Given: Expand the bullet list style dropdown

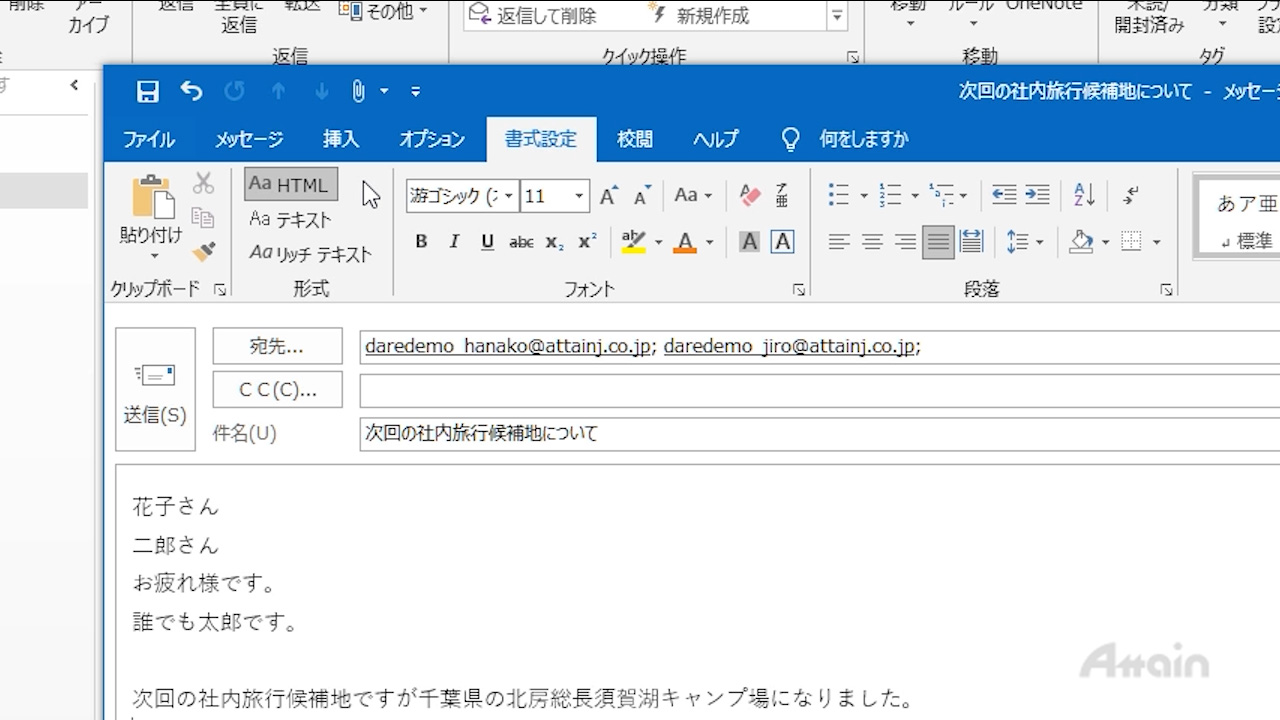Looking at the screenshot, I should [x=864, y=196].
